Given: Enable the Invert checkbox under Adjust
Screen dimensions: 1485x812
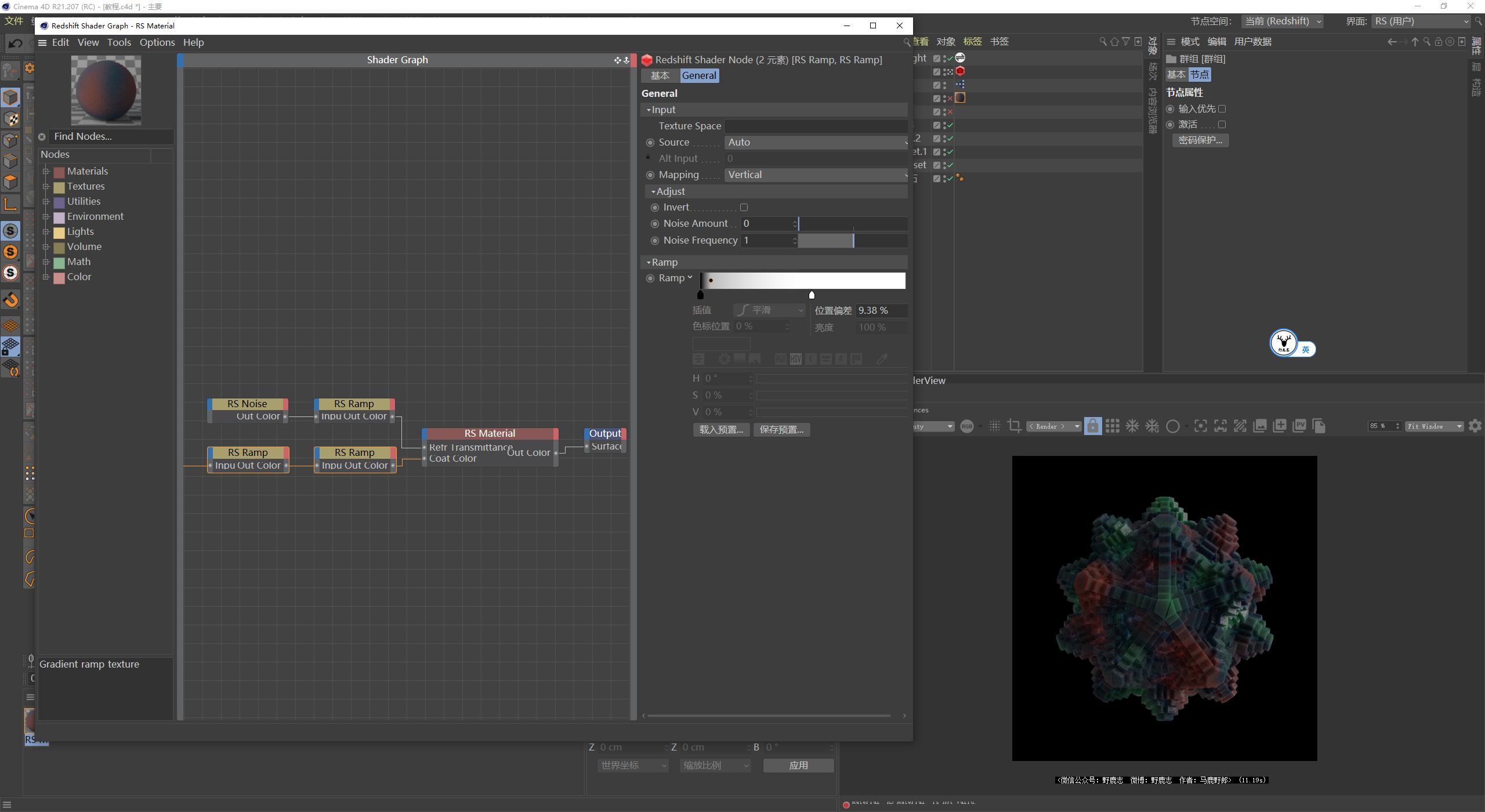Looking at the screenshot, I should tap(745, 207).
